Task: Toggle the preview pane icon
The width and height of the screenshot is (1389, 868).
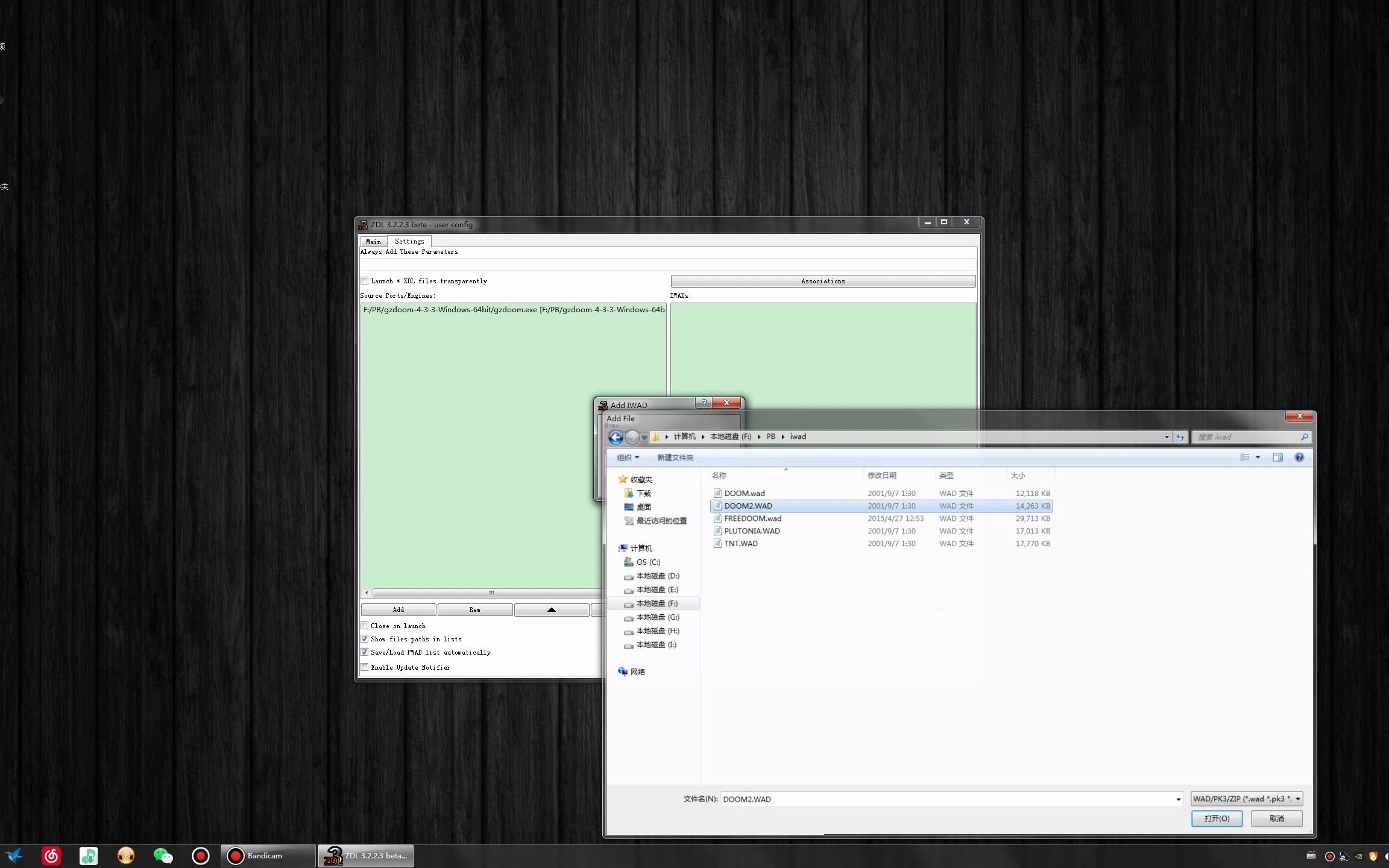Action: 1277,458
